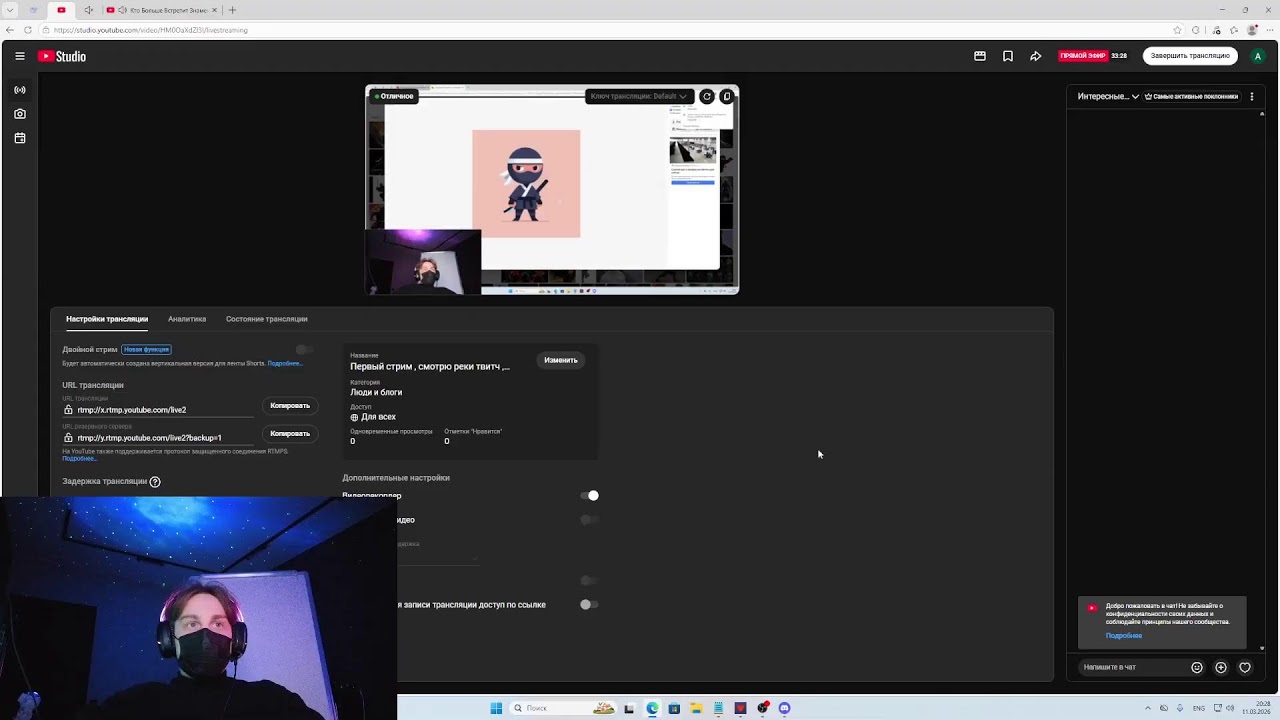Screen dimensions: 1280x720
Task: Select the Webcam camera sidebar icon
Action: point(20,114)
